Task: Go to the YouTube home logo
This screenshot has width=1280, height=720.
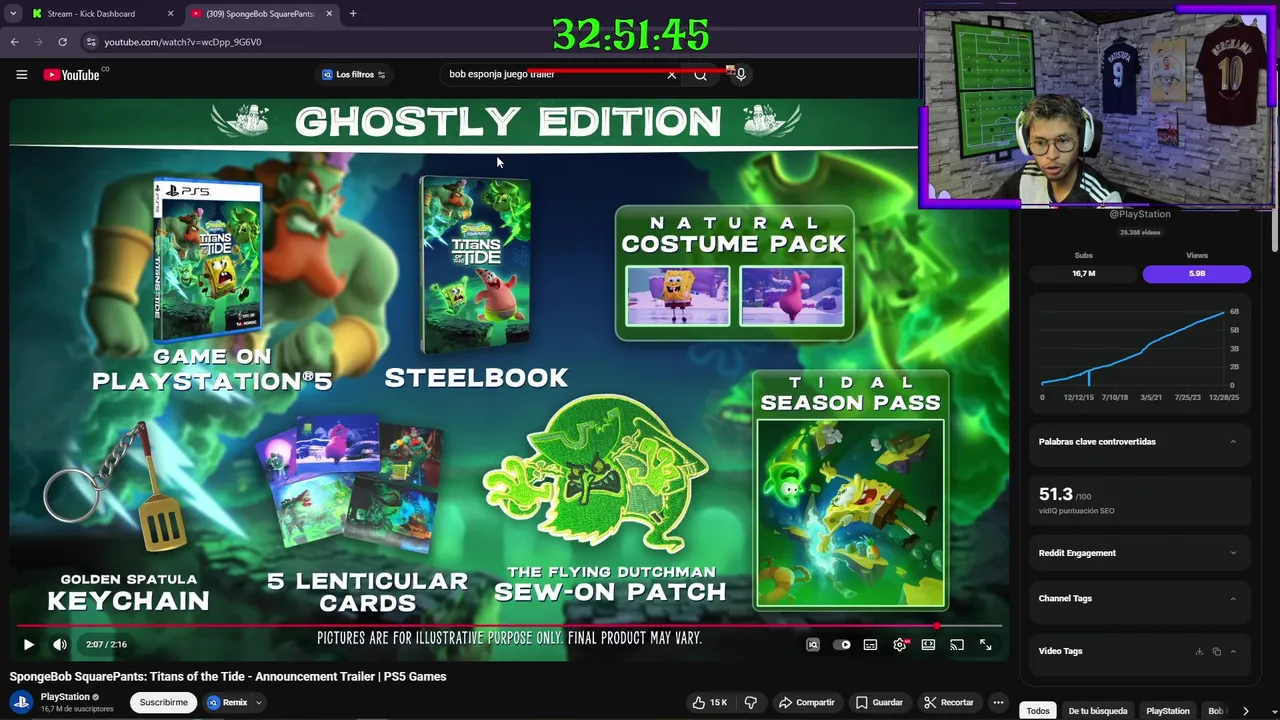Action: [x=72, y=74]
